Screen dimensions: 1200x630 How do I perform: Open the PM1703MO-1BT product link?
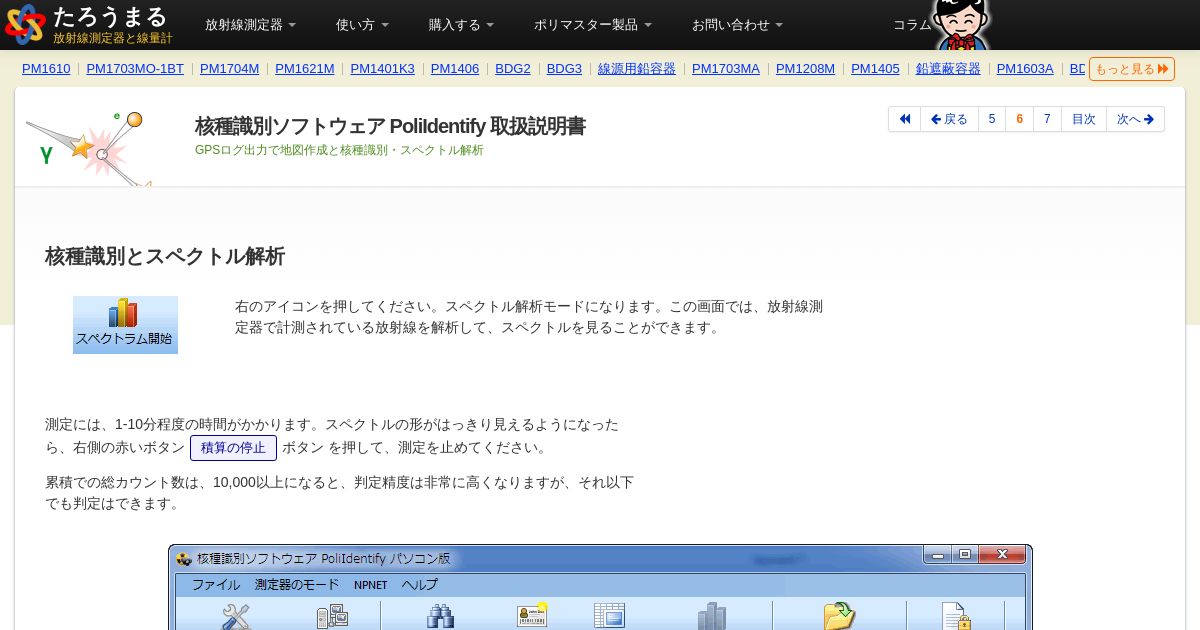pyautogui.click(x=135, y=69)
